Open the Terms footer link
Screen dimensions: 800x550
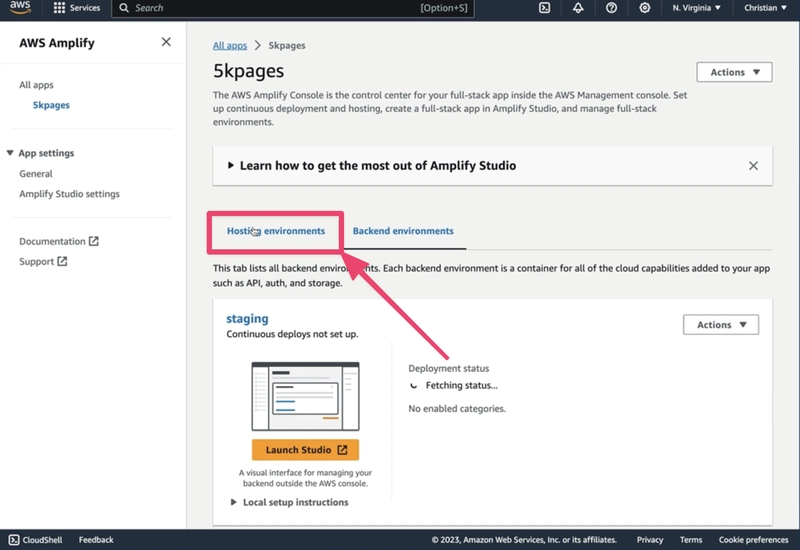(x=691, y=540)
